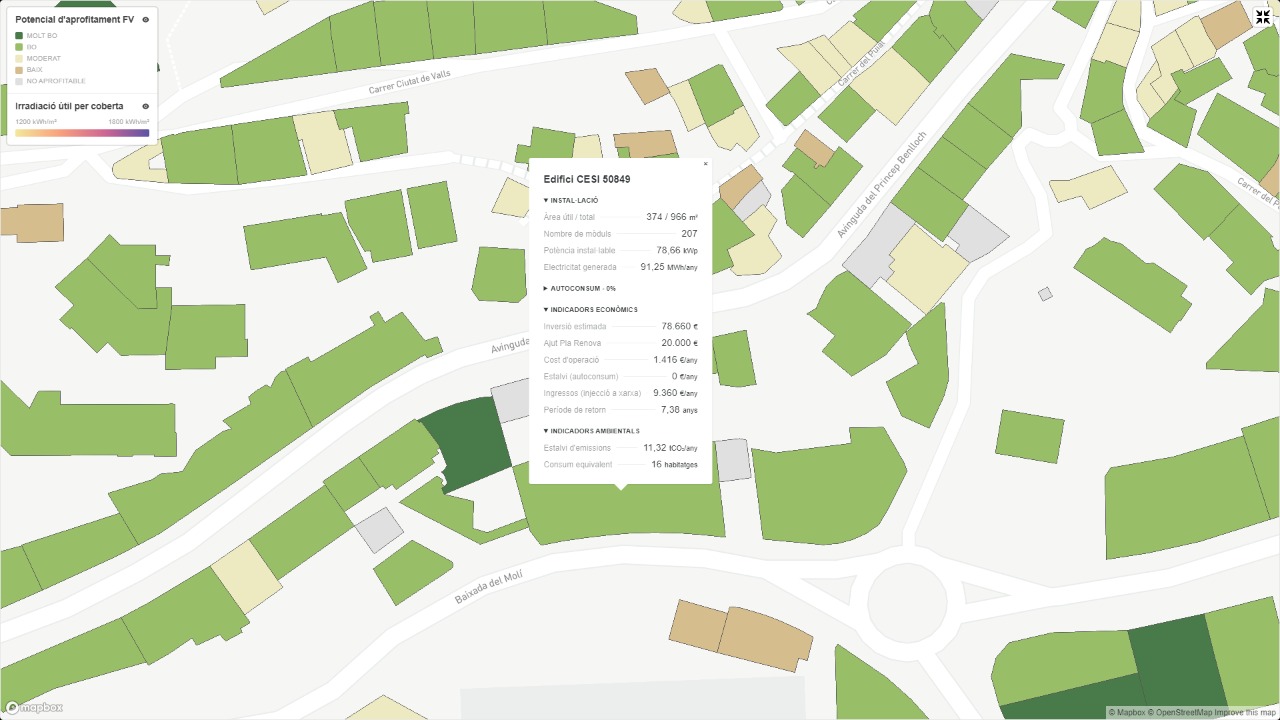Screen dimensions: 1280x720
Task: Click the BAIX legend swatch
Action: [19, 70]
